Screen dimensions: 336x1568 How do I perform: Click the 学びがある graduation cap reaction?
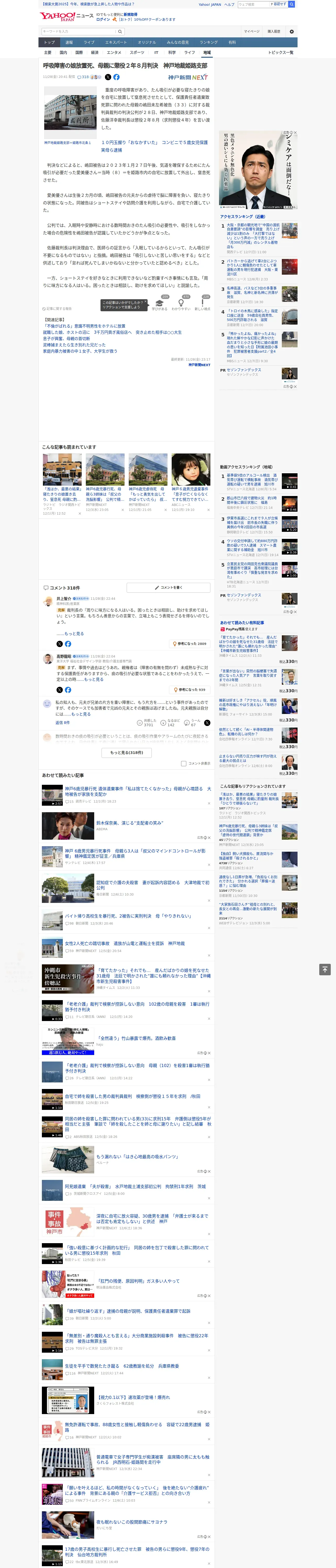pos(159,303)
